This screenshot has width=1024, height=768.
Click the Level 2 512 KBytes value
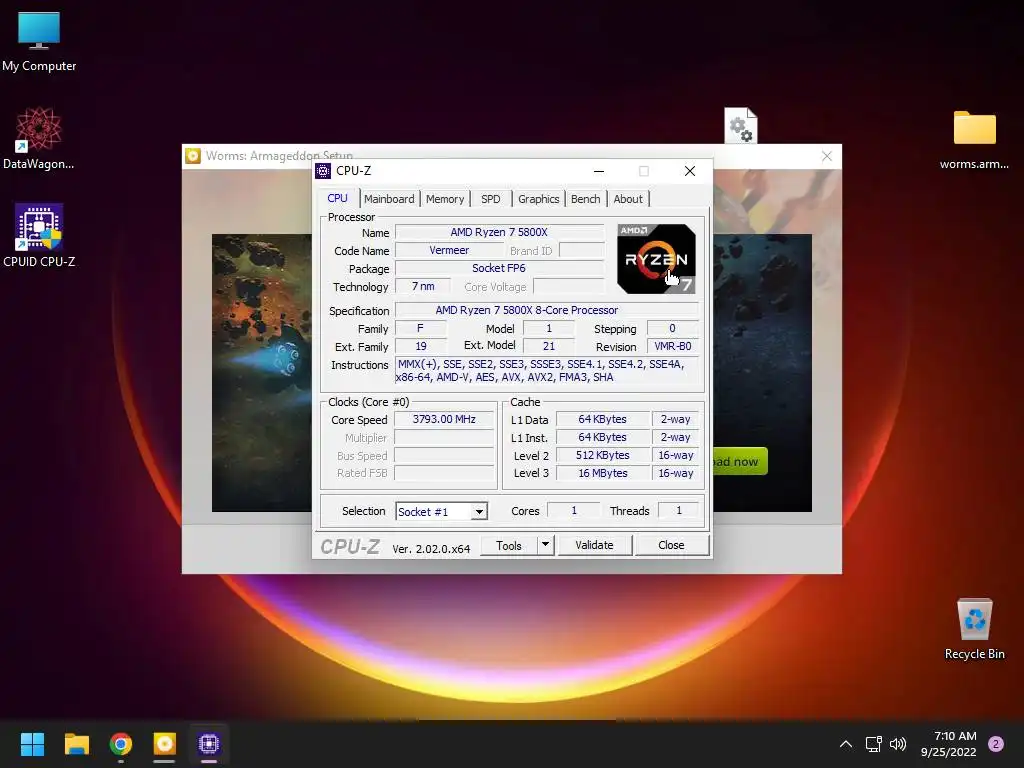coord(602,455)
